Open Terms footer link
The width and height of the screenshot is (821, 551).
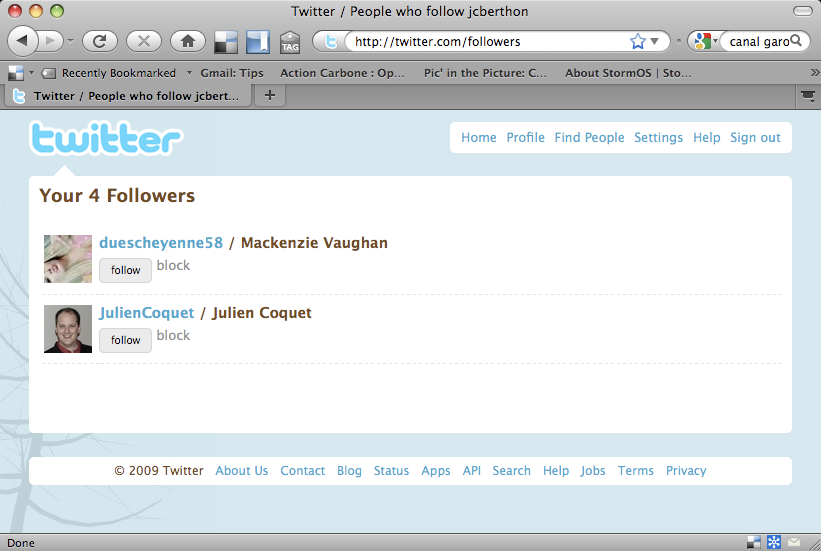click(635, 471)
